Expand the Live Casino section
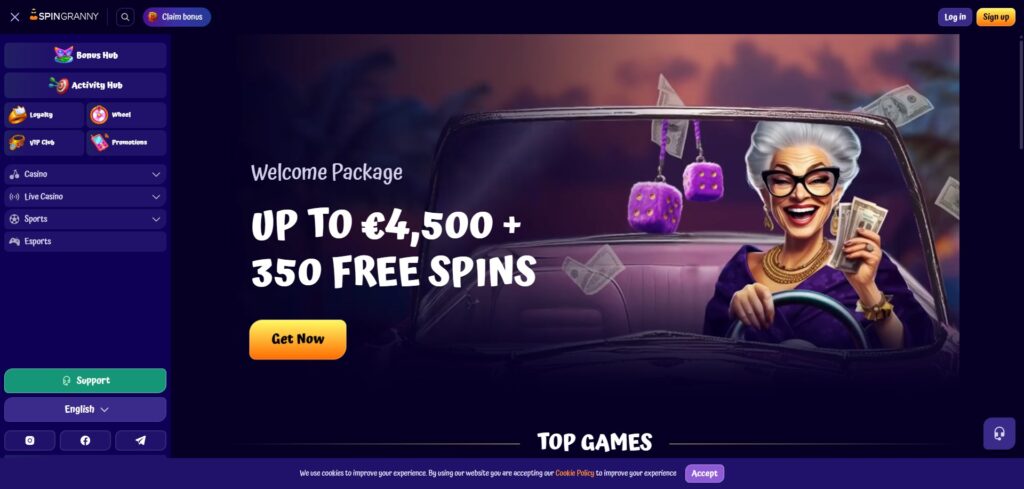Viewport: 1024px width, 489px height. click(85, 197)
